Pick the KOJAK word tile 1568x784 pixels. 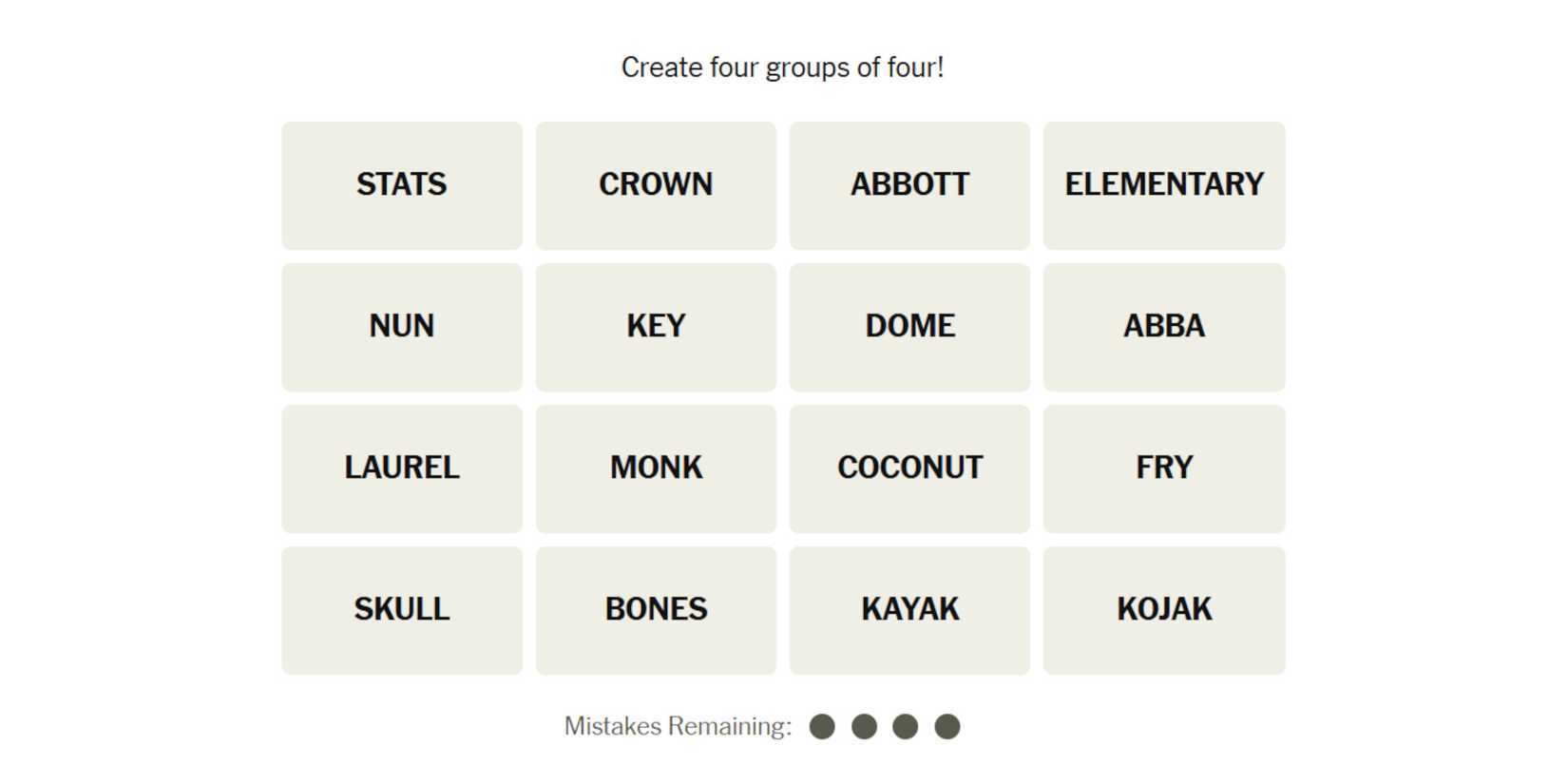pos(1164,610)
